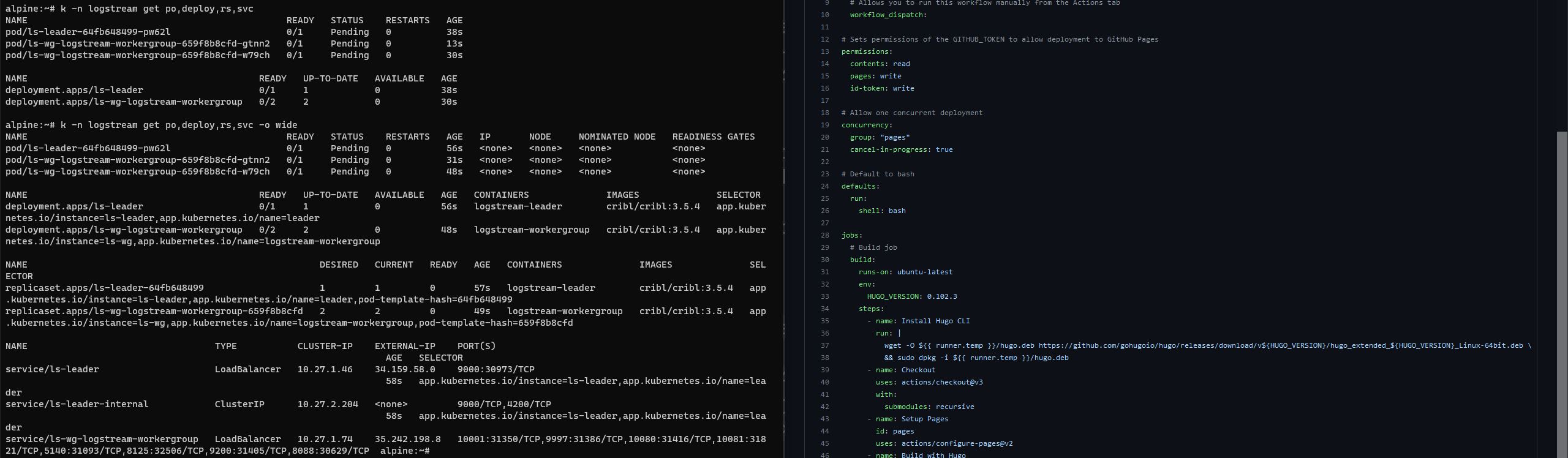The width and height of the screenshot is (1568, 458).
Task: Click cluster IP '10.27.1.74'
Action: coord(325,439)
